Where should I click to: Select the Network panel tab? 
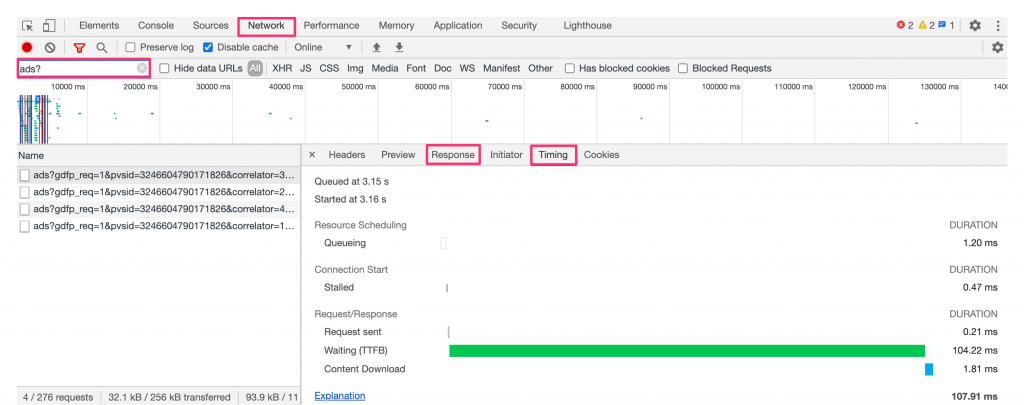[x=266, y=26]
